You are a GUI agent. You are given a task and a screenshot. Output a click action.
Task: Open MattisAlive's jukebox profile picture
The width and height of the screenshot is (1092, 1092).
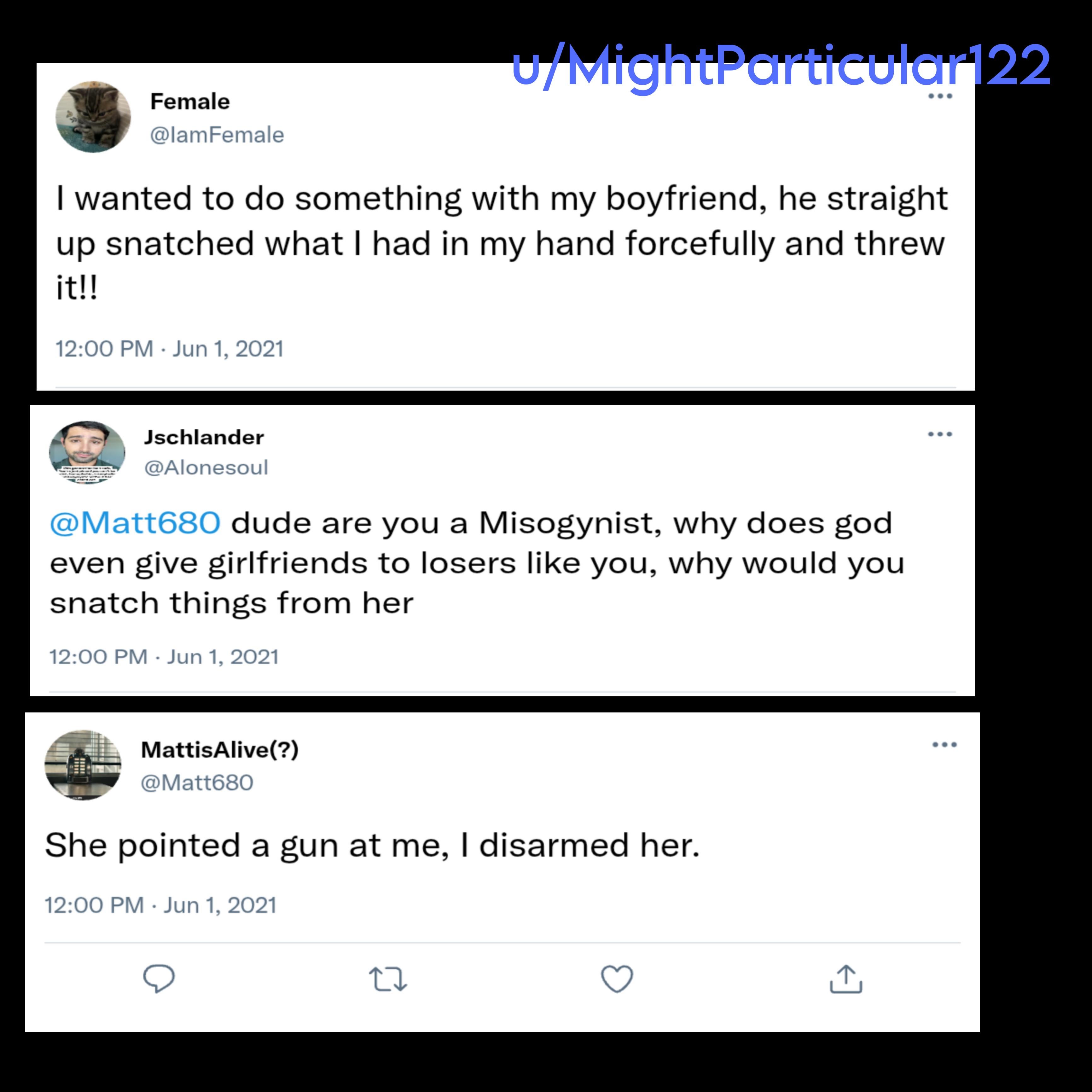(83, 765)
